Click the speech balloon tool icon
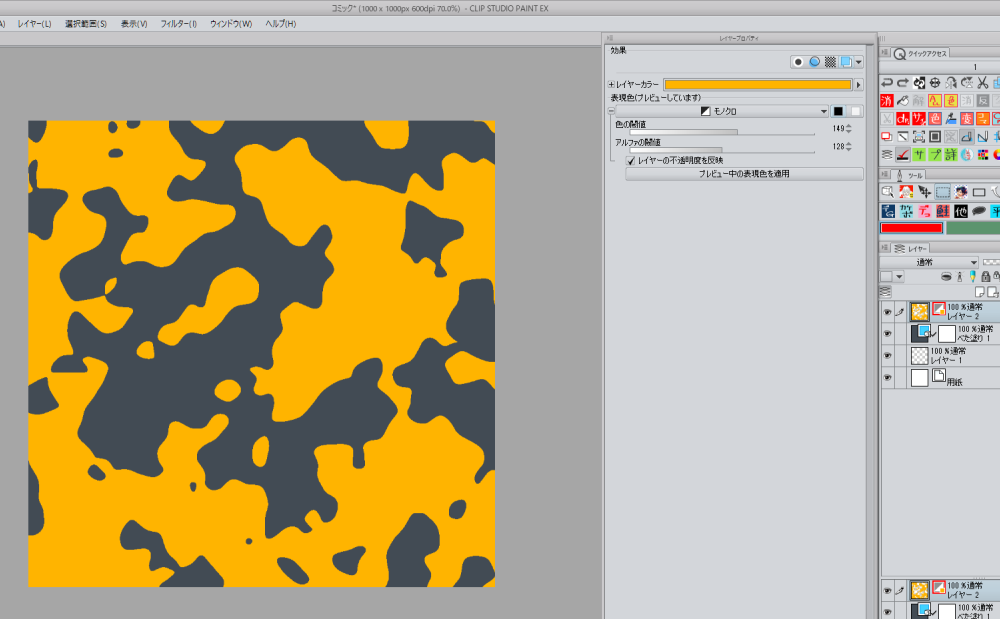Image resolution: width=1000 pixels, height=619 pixels. pyautogui.click(x=979, y=211)
